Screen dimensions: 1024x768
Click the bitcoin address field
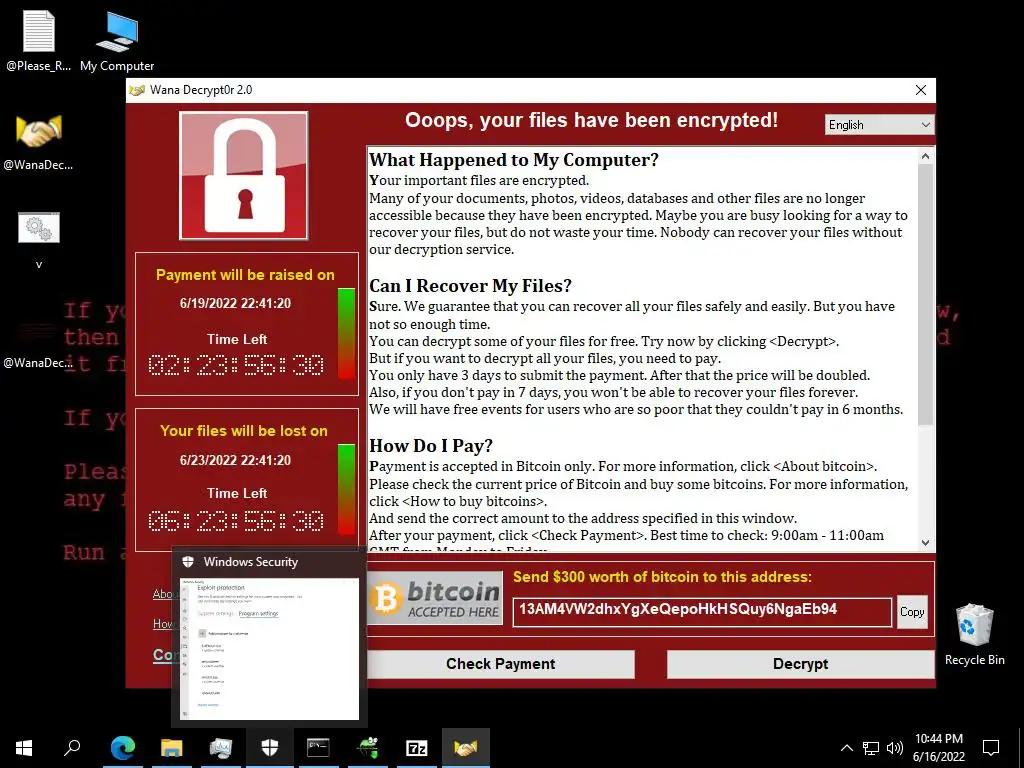702,612
